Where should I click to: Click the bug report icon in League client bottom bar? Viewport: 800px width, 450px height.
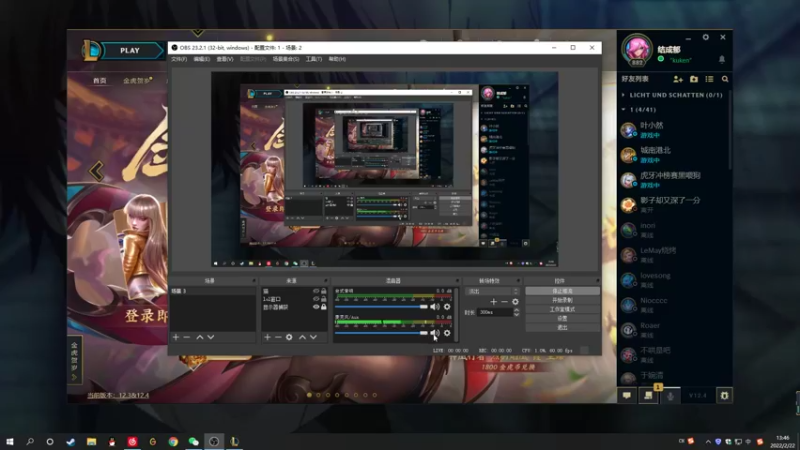[724, 395]
